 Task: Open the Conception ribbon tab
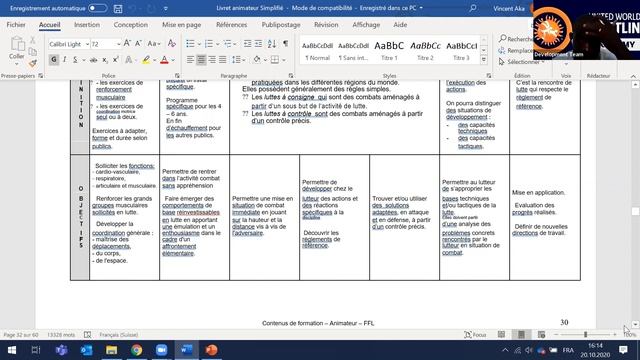[x=131, y=25]
